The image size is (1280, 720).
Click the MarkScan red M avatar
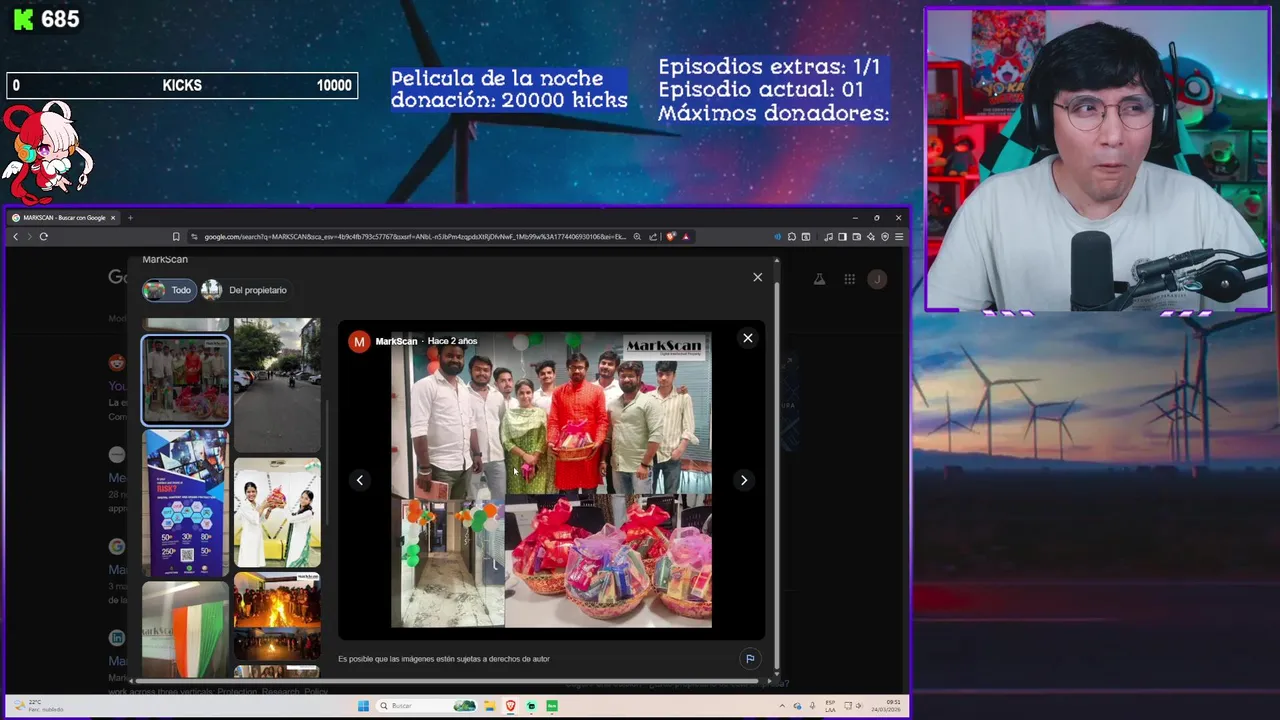[x=359, y=342]
